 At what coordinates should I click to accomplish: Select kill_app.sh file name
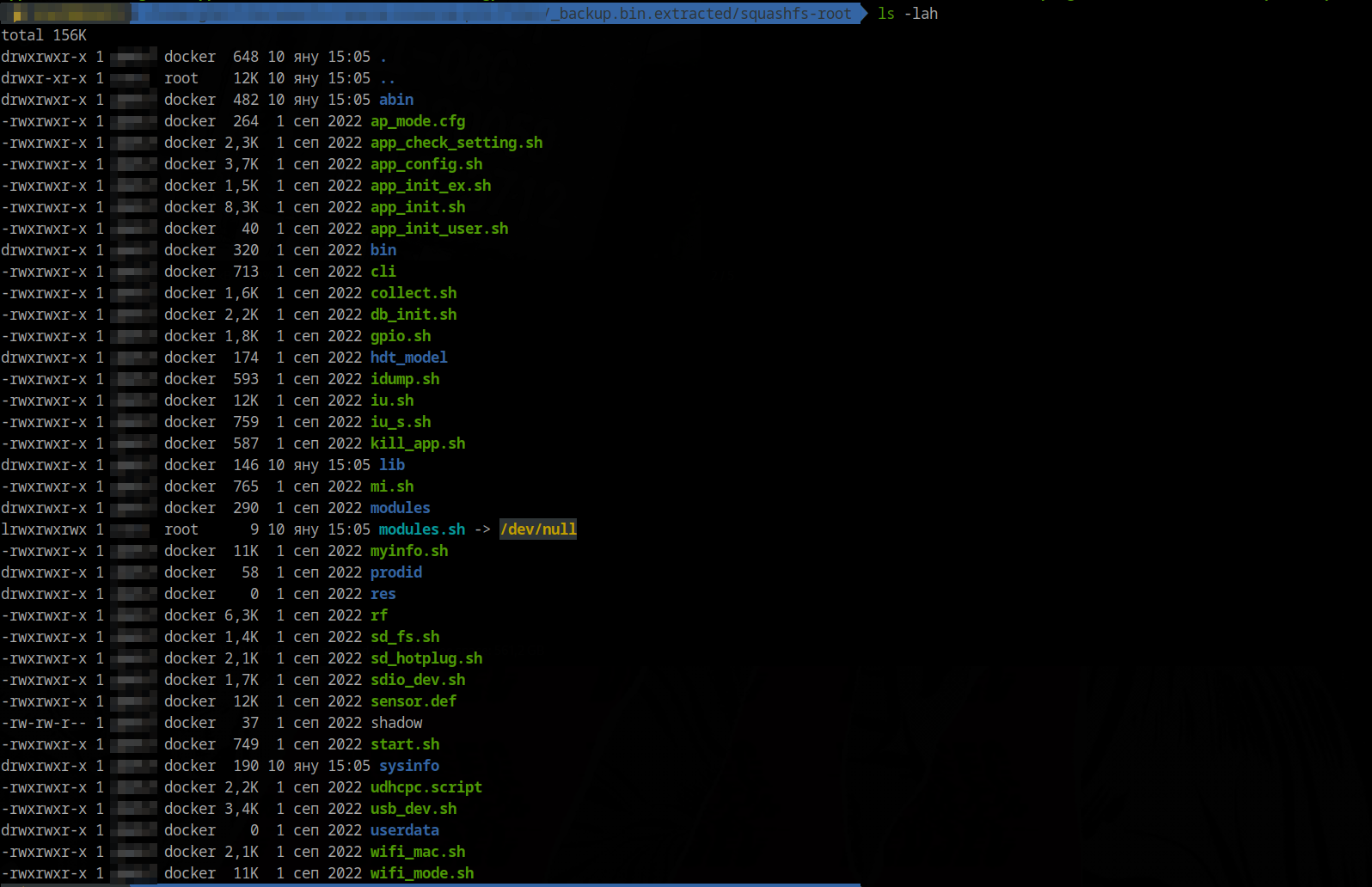[418, 443]
